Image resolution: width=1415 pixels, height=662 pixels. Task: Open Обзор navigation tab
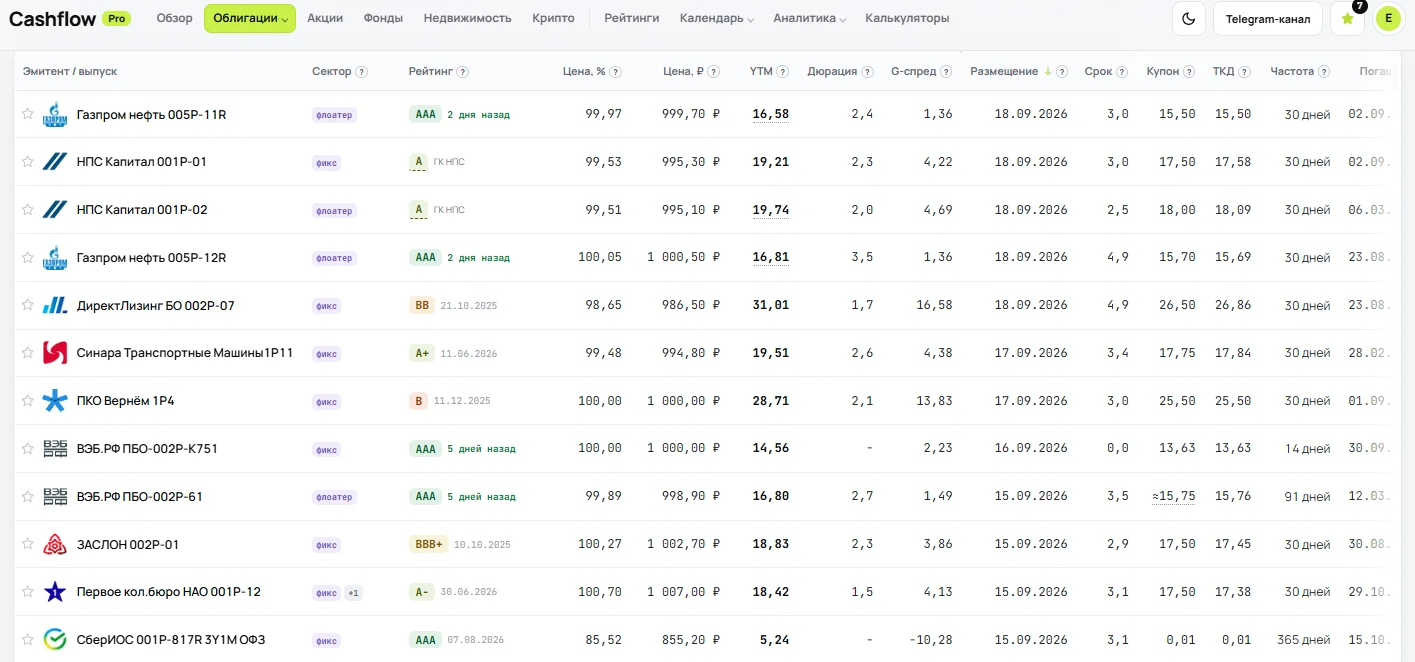(175, 18)
